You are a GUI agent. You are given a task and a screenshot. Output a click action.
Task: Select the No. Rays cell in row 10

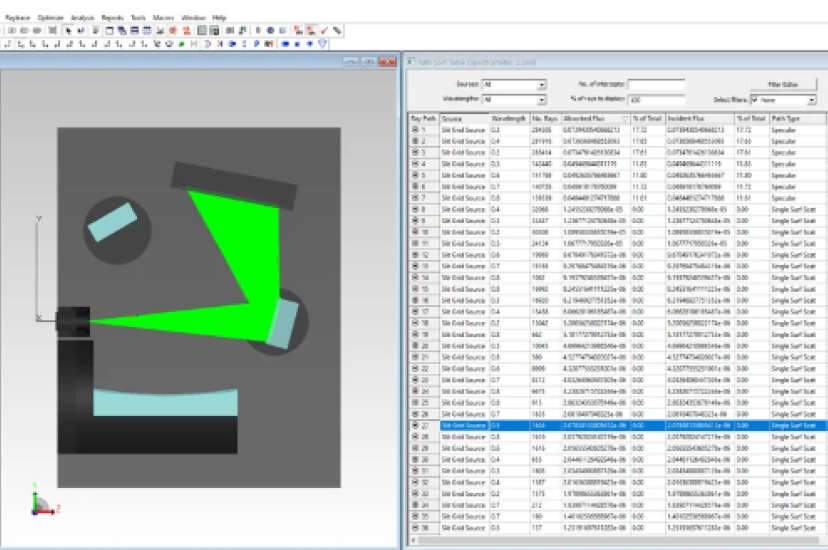click(545, 232)
